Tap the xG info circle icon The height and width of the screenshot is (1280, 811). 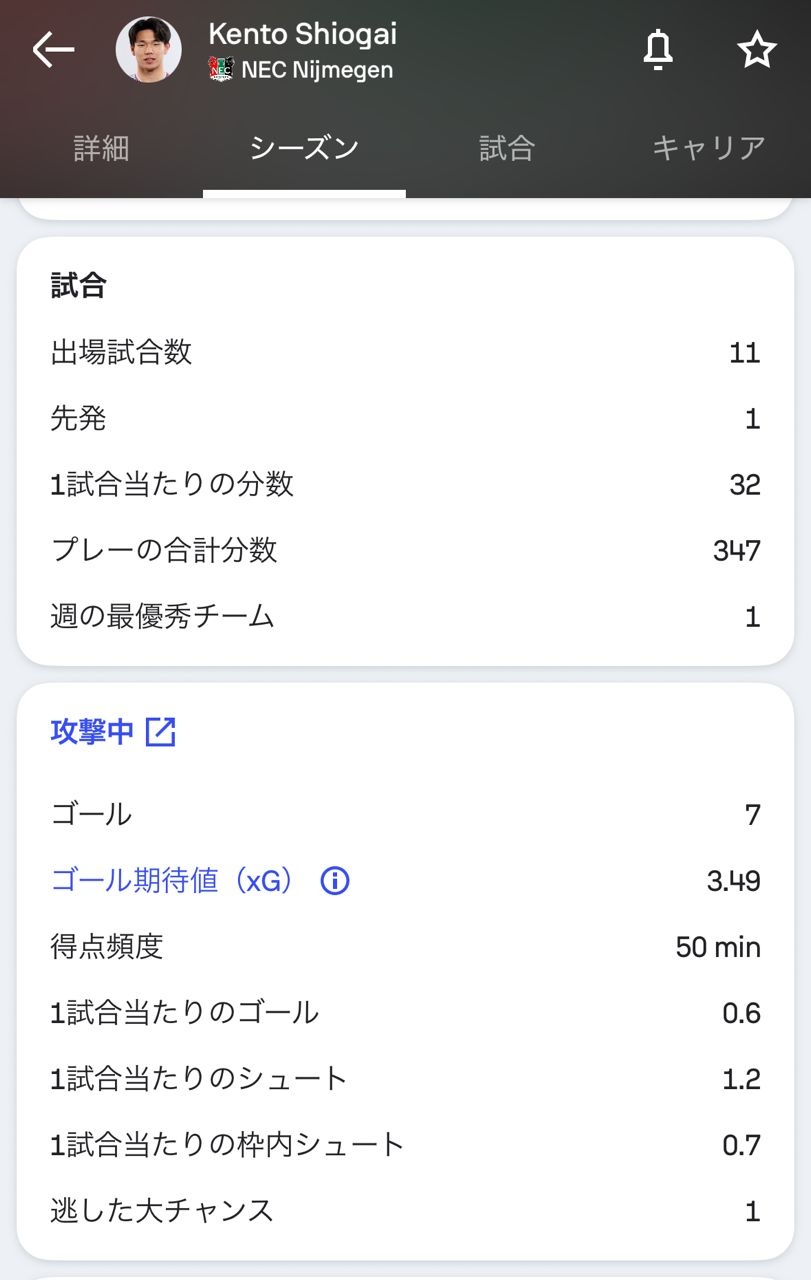(335, 881)
